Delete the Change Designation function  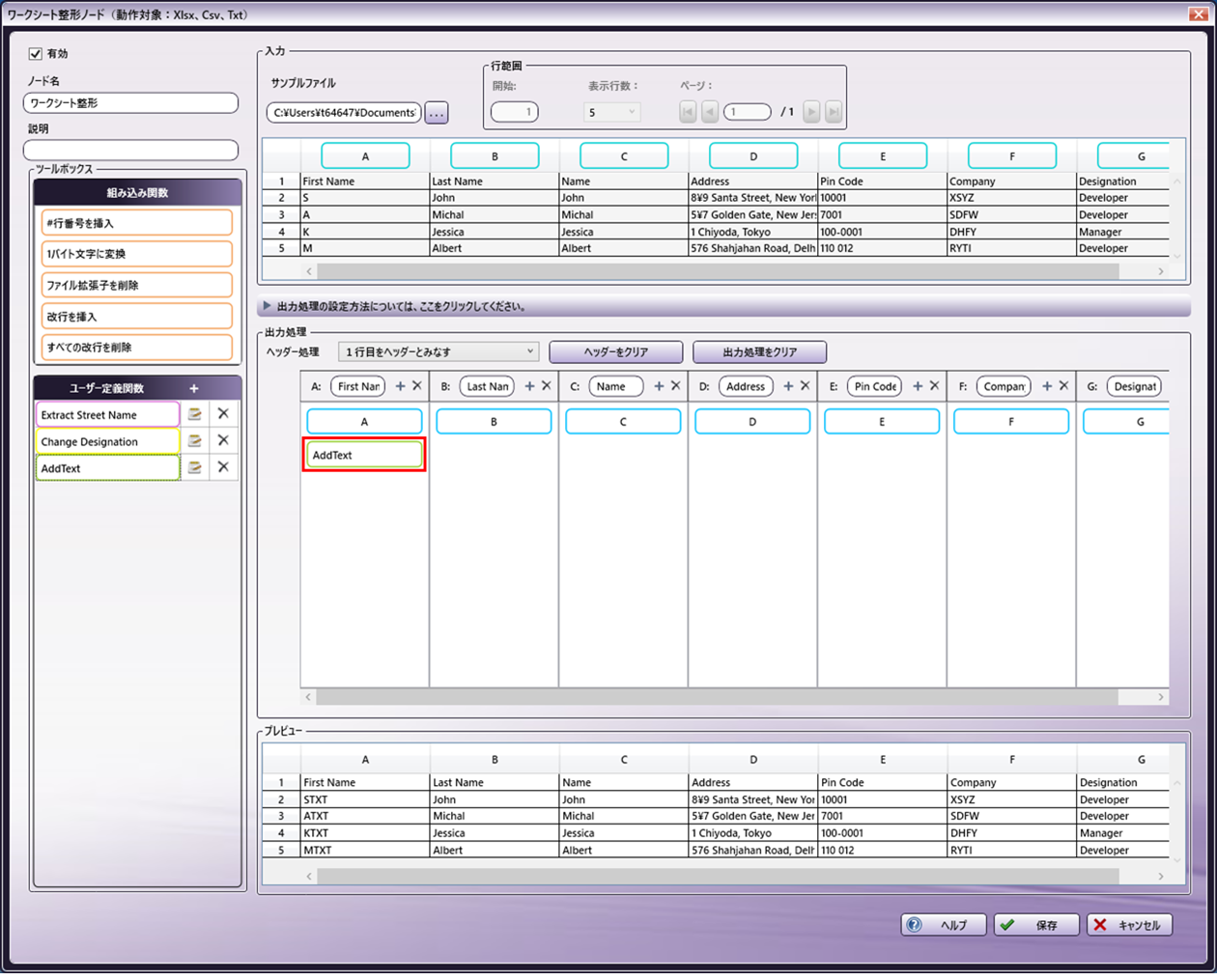[223, 440]
